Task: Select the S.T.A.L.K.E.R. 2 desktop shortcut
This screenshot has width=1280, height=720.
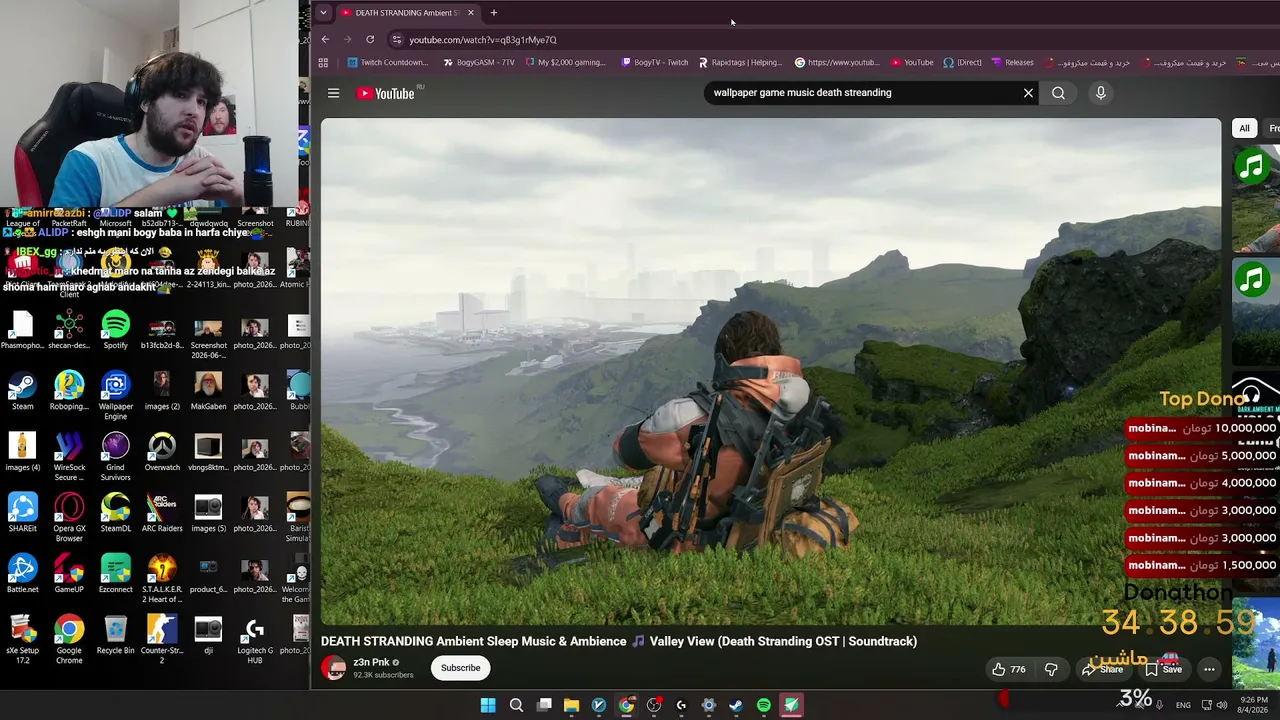Action: [x=162, y=578]
